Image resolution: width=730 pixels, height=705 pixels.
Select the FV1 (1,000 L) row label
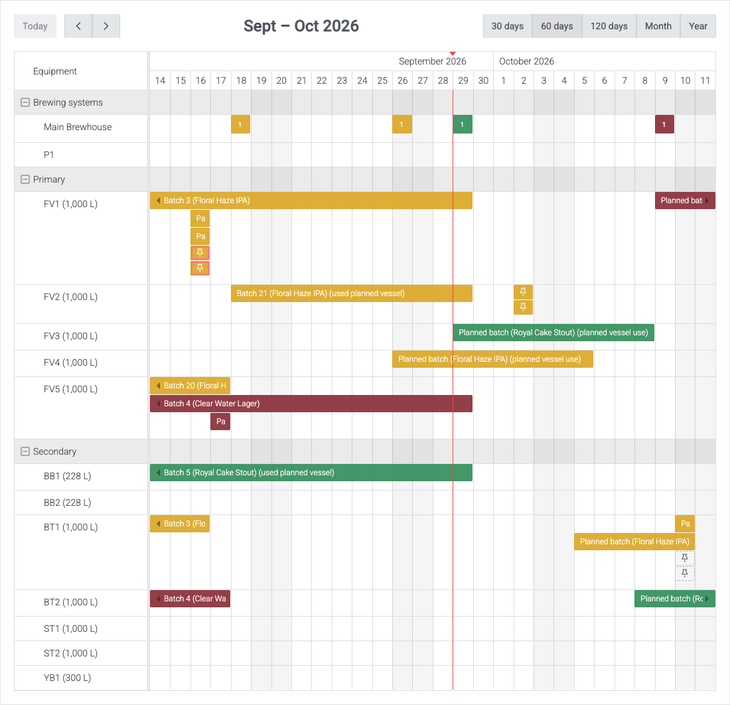(71, 204)
